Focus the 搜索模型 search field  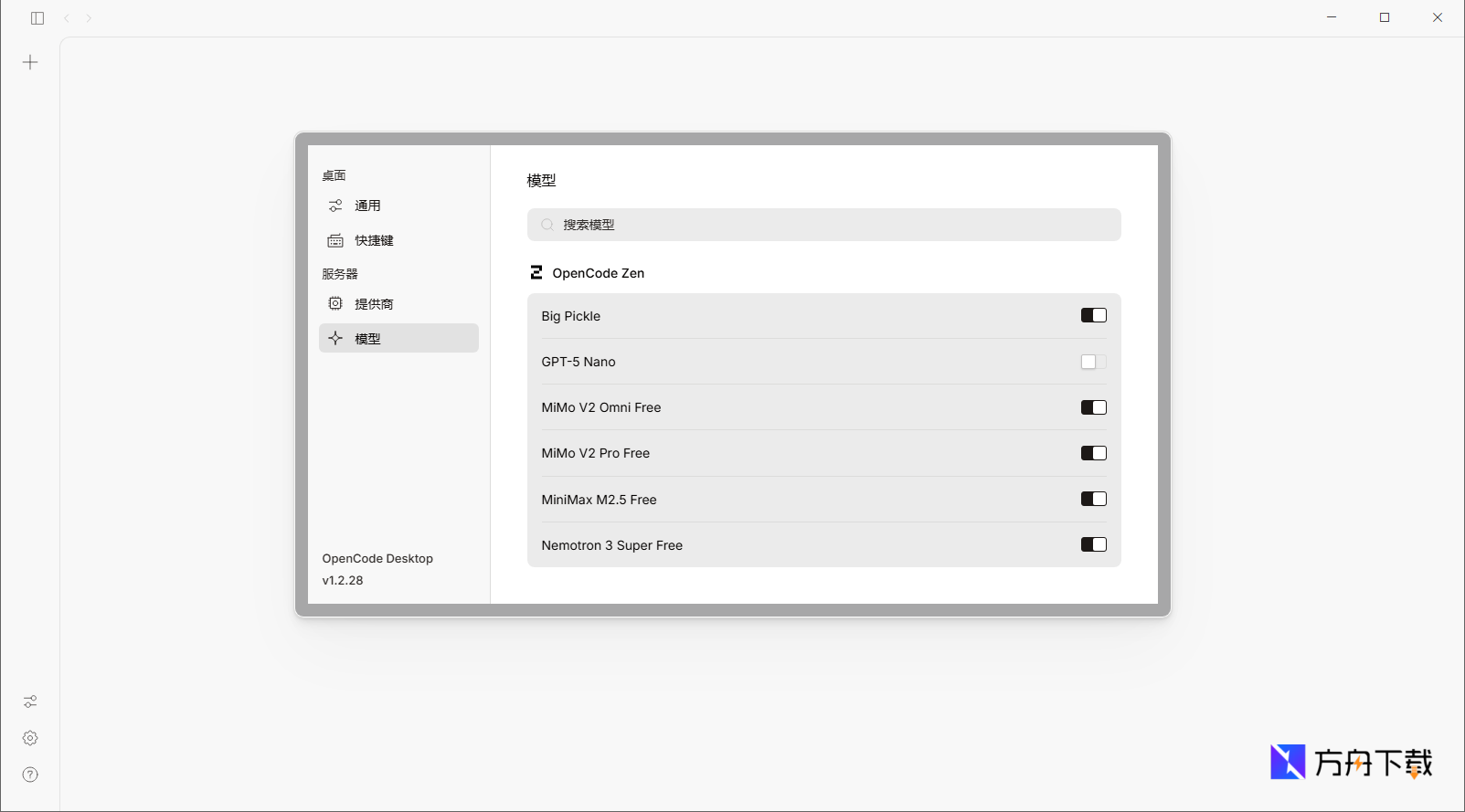point(824,225)
